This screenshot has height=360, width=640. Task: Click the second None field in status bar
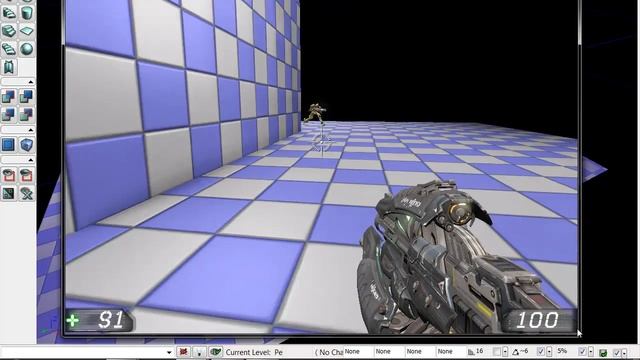(x=389, y=351)
